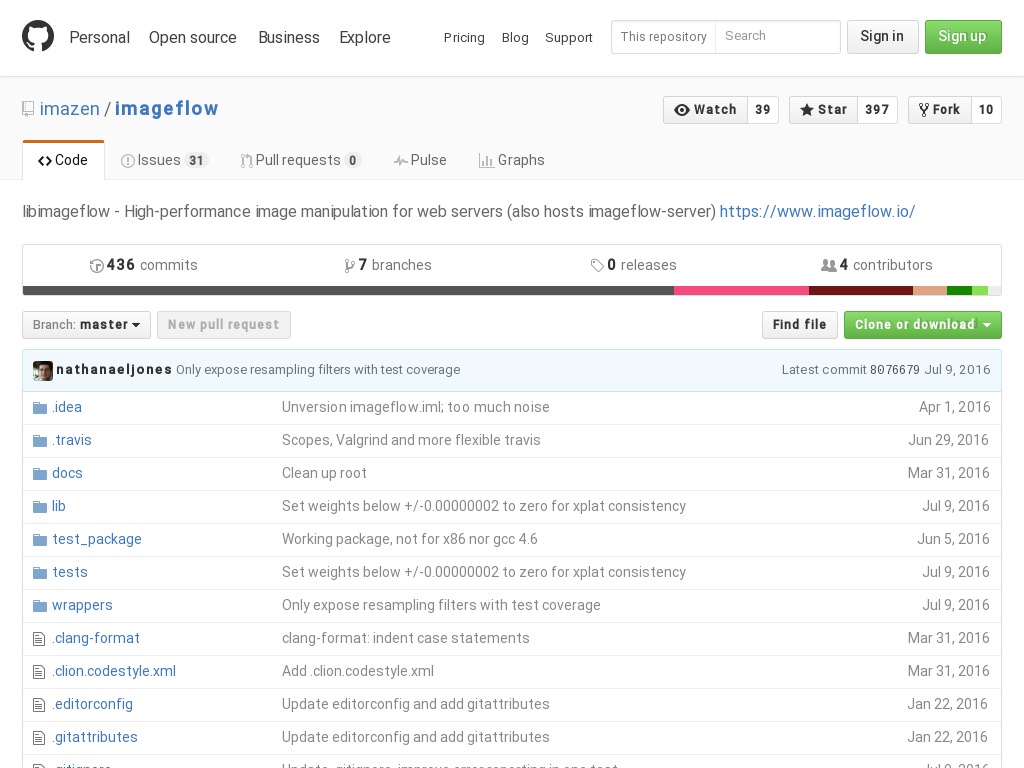Click the file icon for .clang-format
Screen dimensions: 1024x768
click(x=39, y=639)
